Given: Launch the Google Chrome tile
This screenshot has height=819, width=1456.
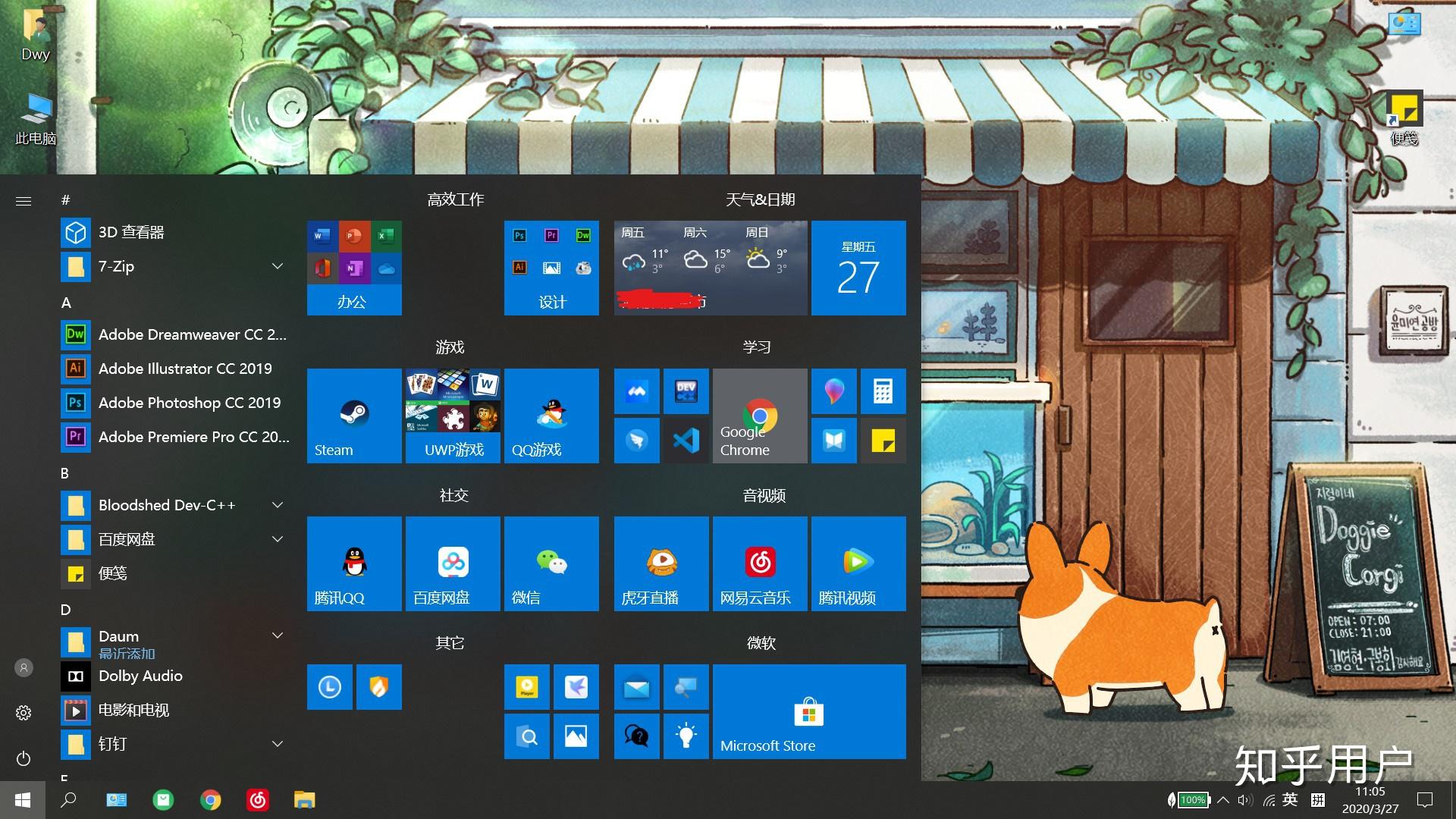Looking at the screenshot, I should point(760,416).
